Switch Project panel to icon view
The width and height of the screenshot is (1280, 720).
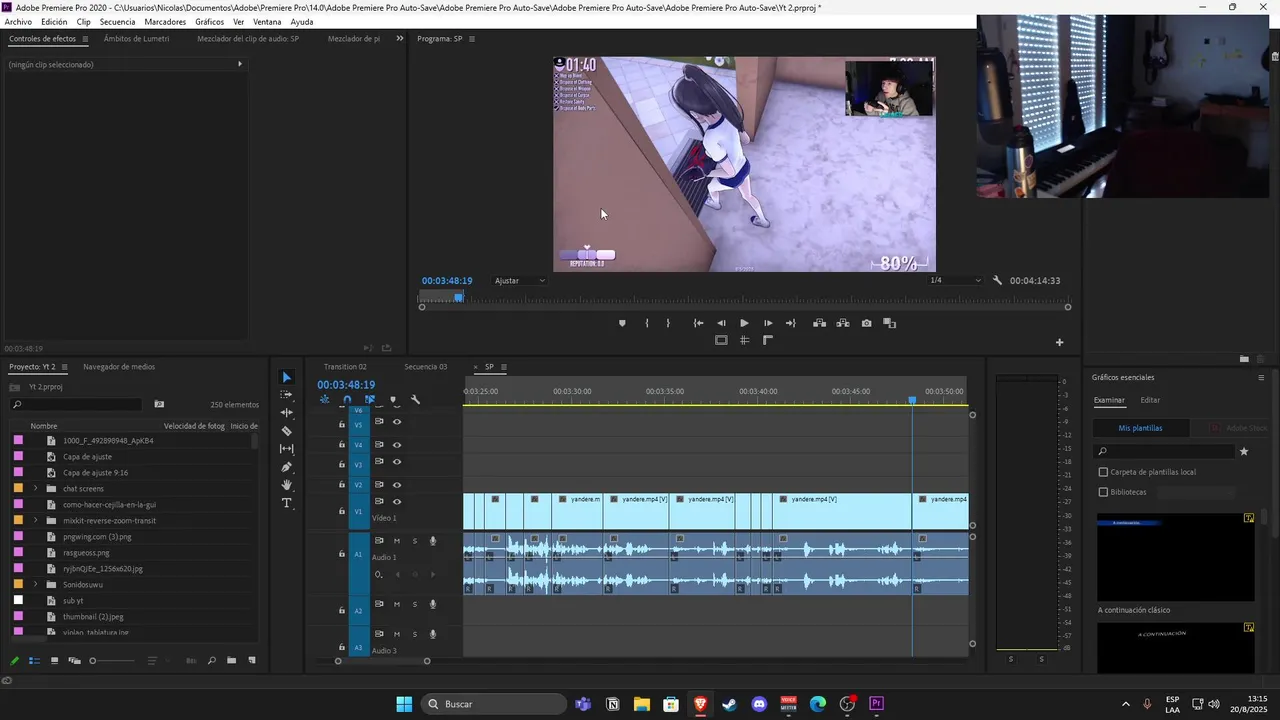click(54, 660)
